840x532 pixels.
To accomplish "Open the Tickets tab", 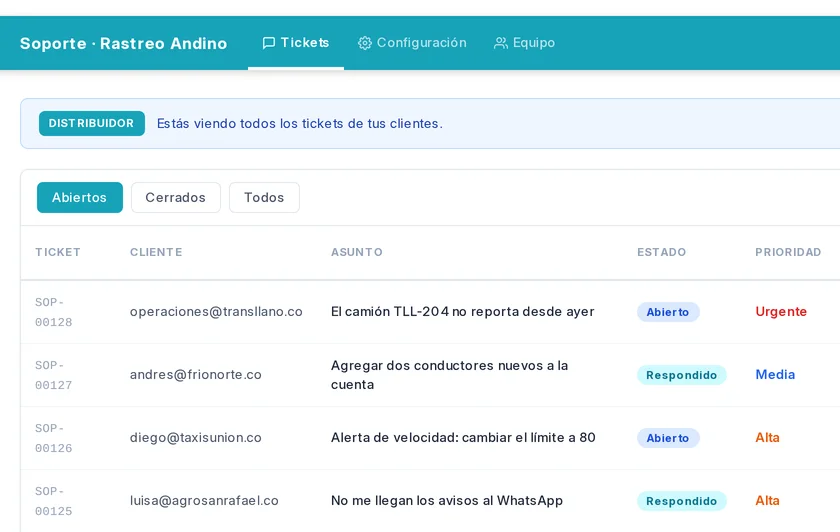I will pyautogui.click(x=296, y=43).
